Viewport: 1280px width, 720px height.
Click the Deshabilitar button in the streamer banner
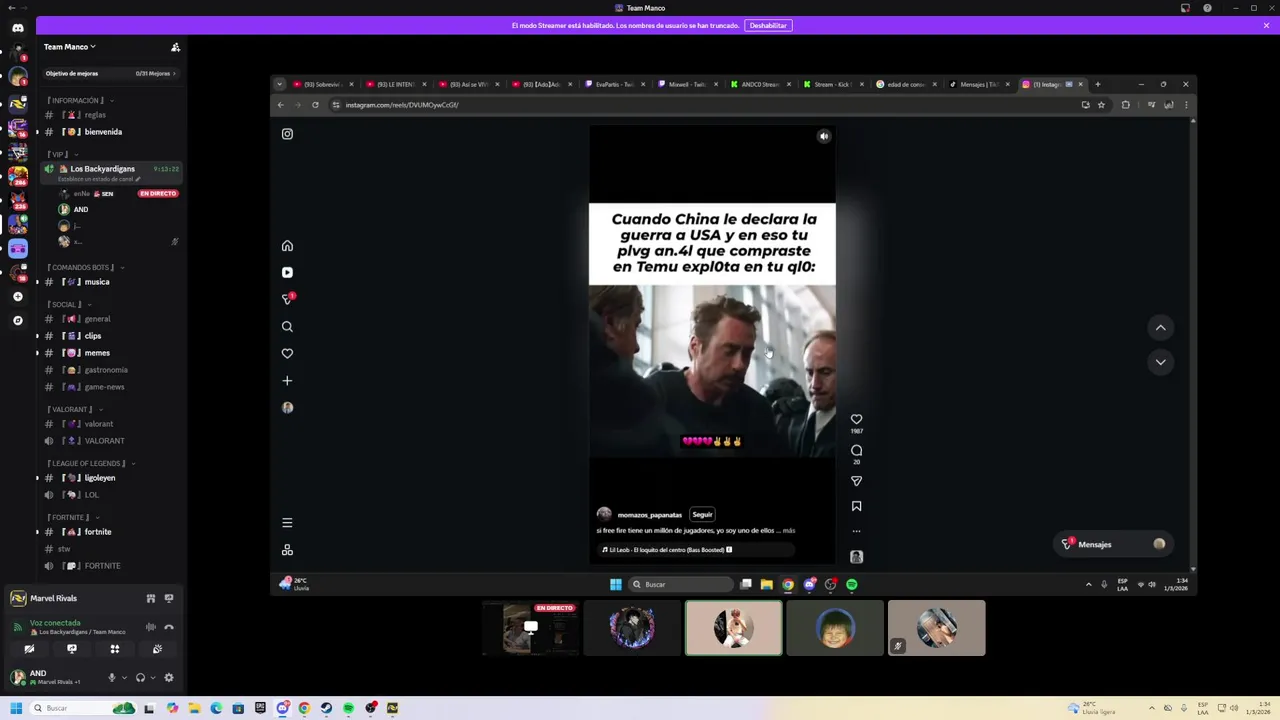click(x=768, y=25)
